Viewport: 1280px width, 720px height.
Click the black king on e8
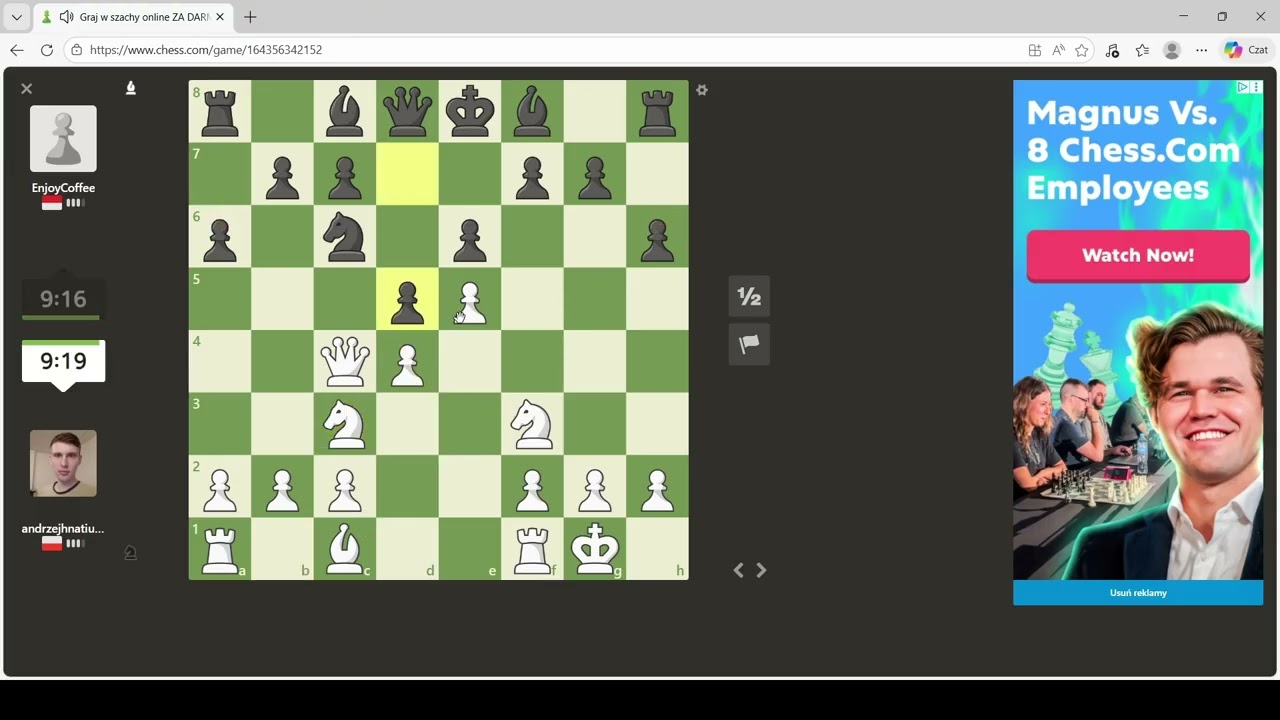[470, 111]
